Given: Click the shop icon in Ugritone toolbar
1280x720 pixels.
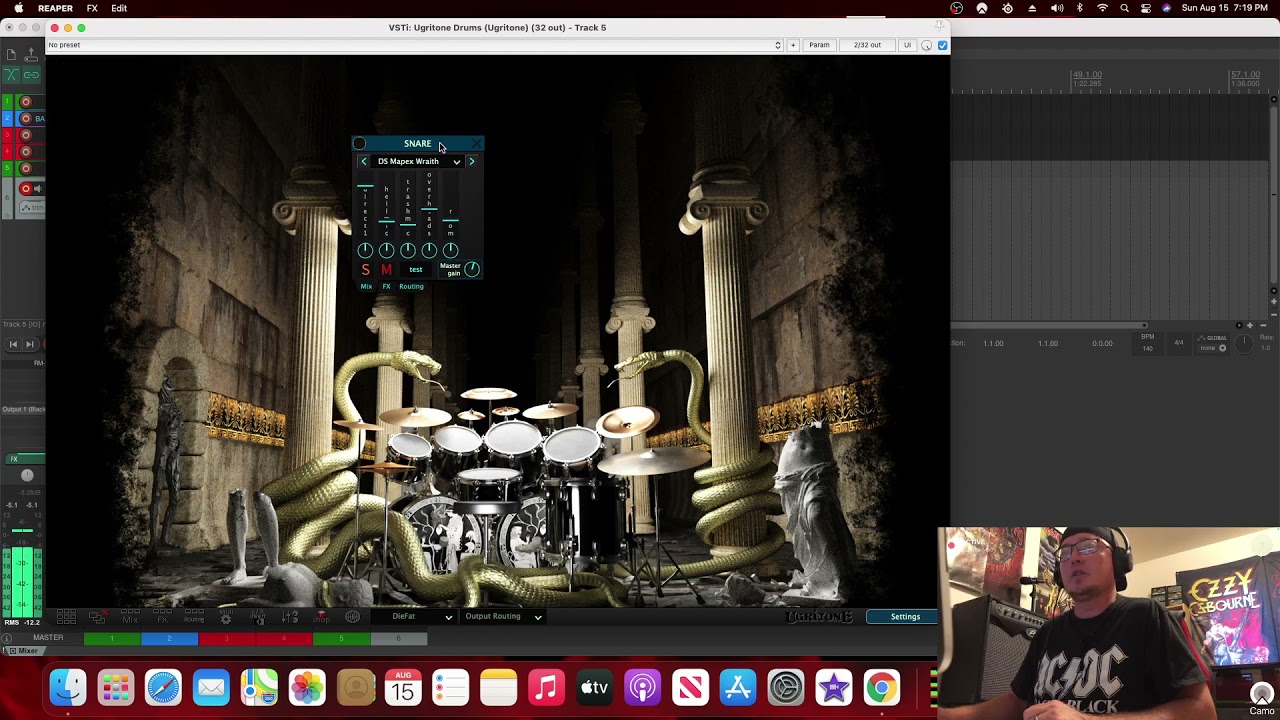Looking at the screenshot, I should click(321, 617).
